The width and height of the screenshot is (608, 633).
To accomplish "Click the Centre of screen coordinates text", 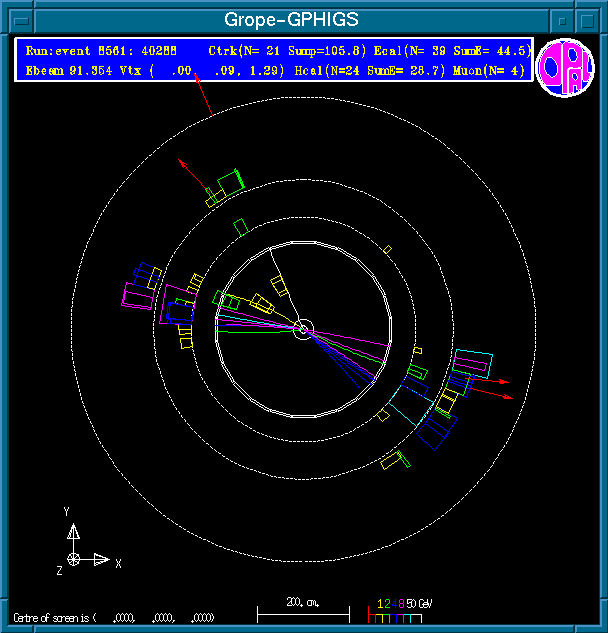I will point(113,617).
